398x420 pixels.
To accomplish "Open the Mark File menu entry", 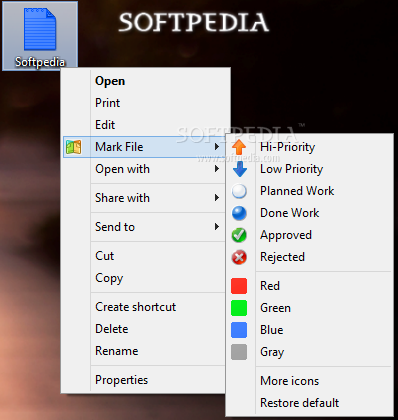I will pos(144,147).
